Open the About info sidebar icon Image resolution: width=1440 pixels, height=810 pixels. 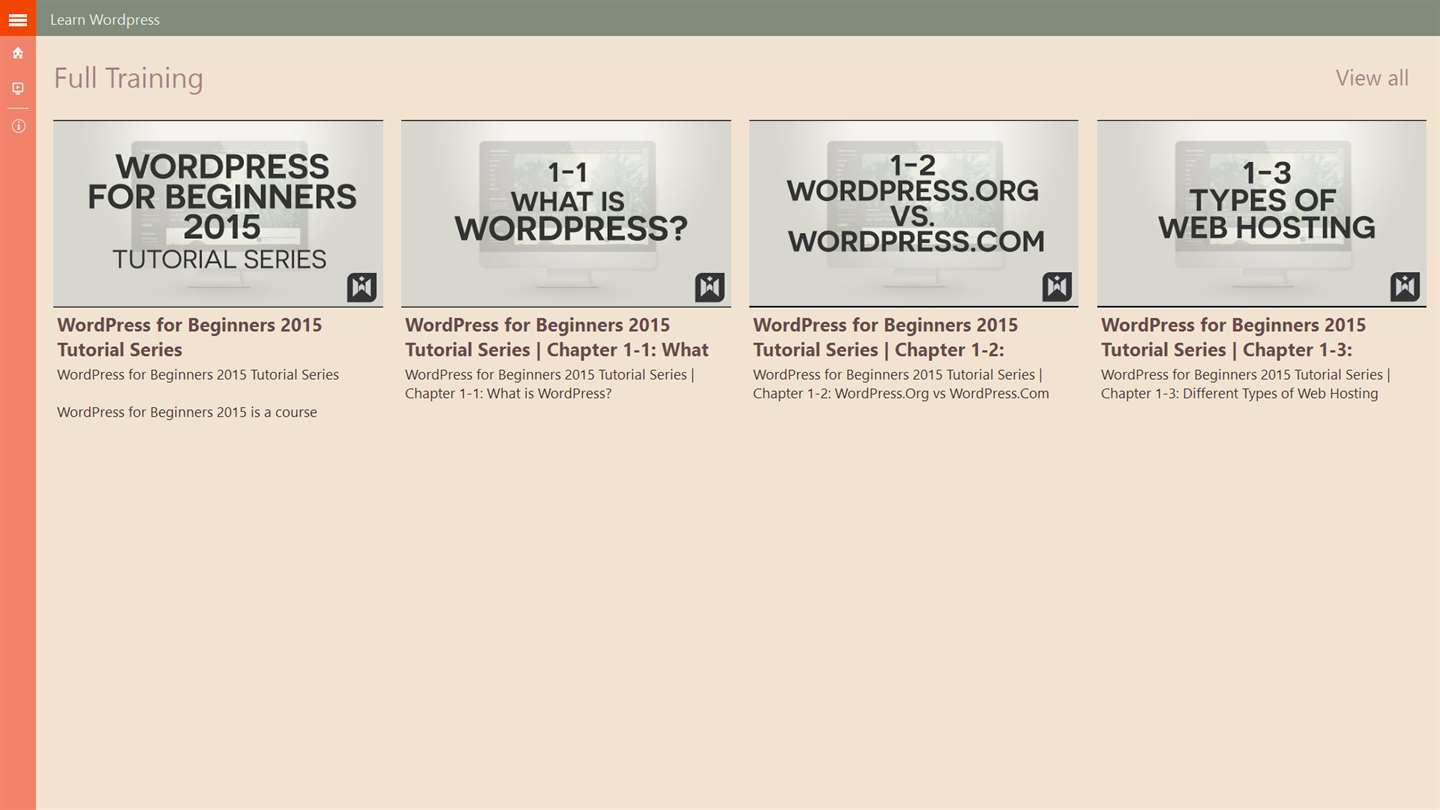(18, 126)
